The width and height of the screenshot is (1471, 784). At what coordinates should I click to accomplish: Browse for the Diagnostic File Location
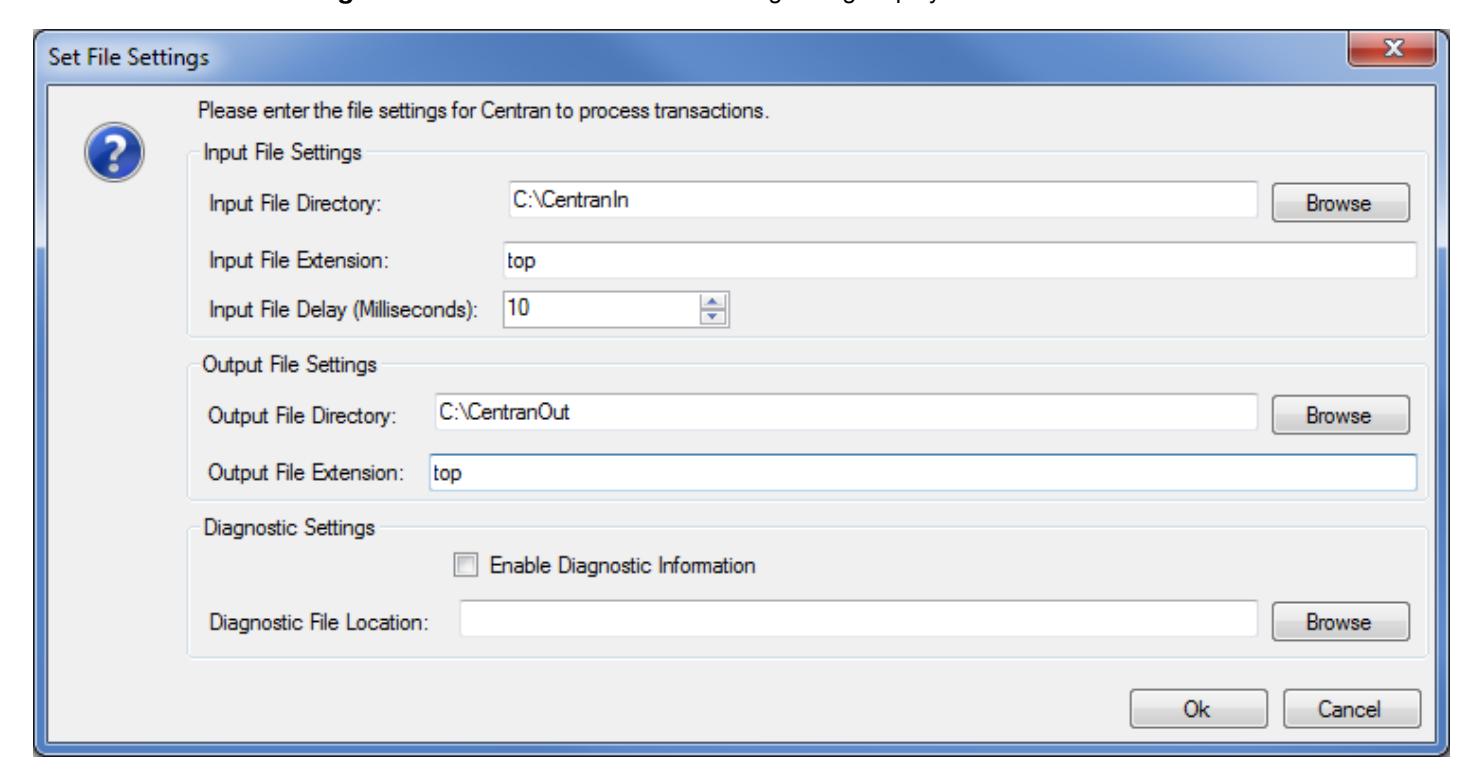[x=1338, y=622]
